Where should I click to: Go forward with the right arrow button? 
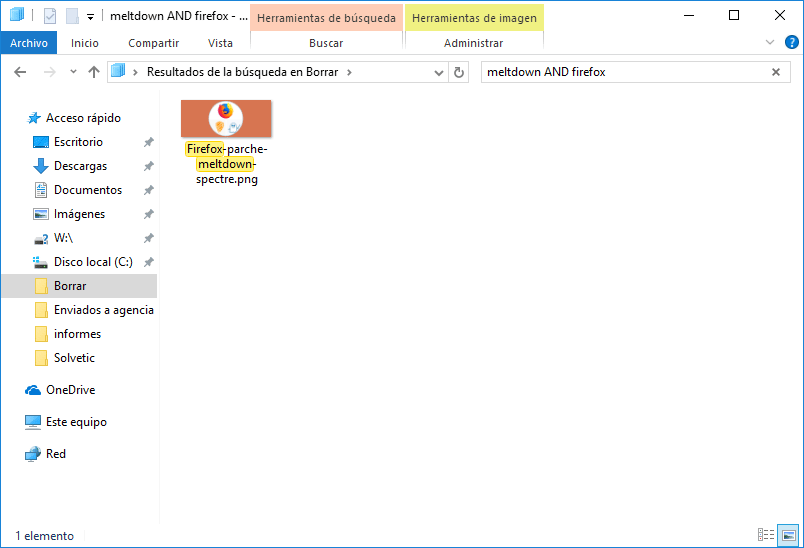pyautogui.click(x=50, y=72)
